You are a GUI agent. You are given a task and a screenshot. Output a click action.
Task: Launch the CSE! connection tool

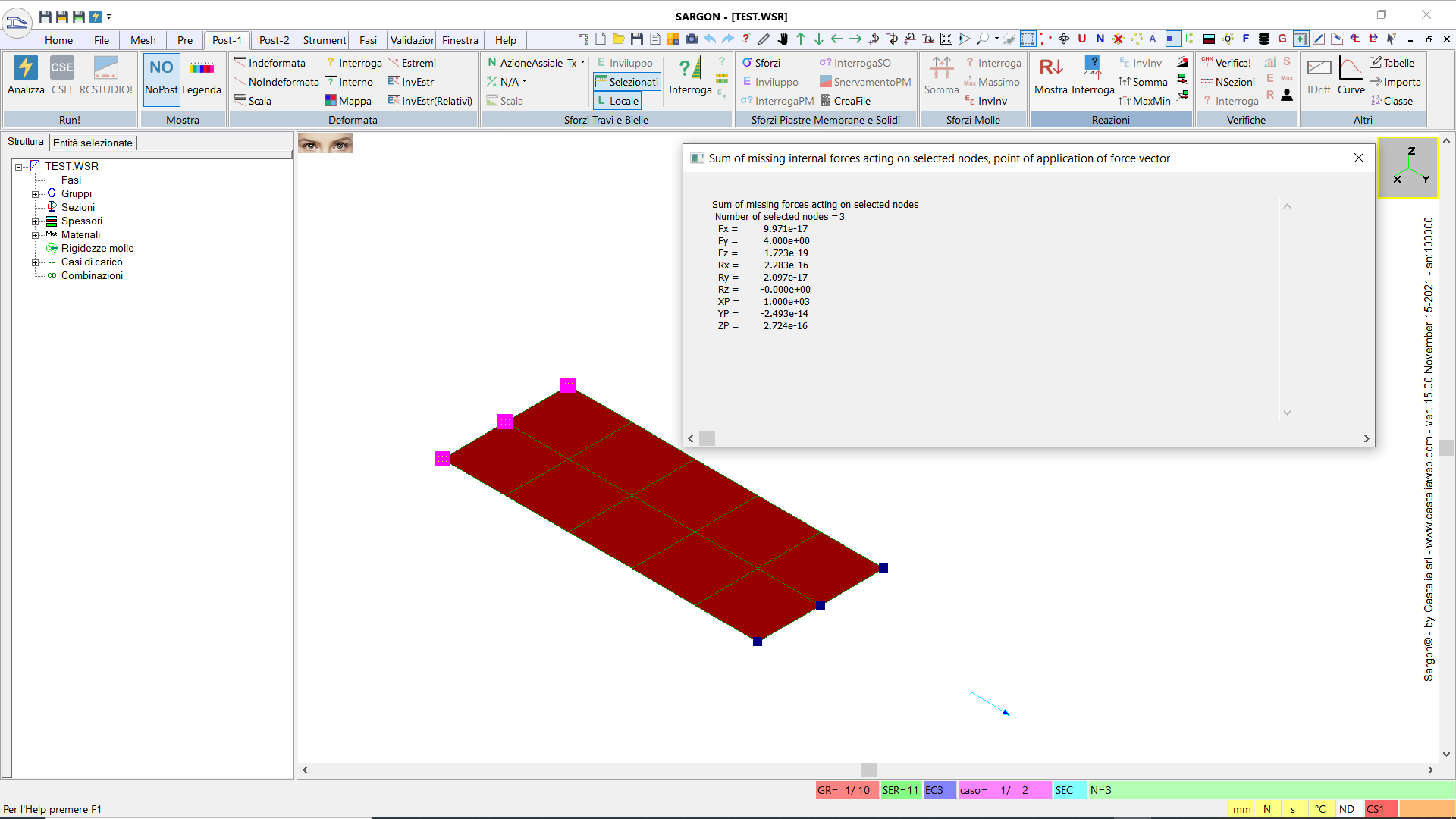point(61,75)
